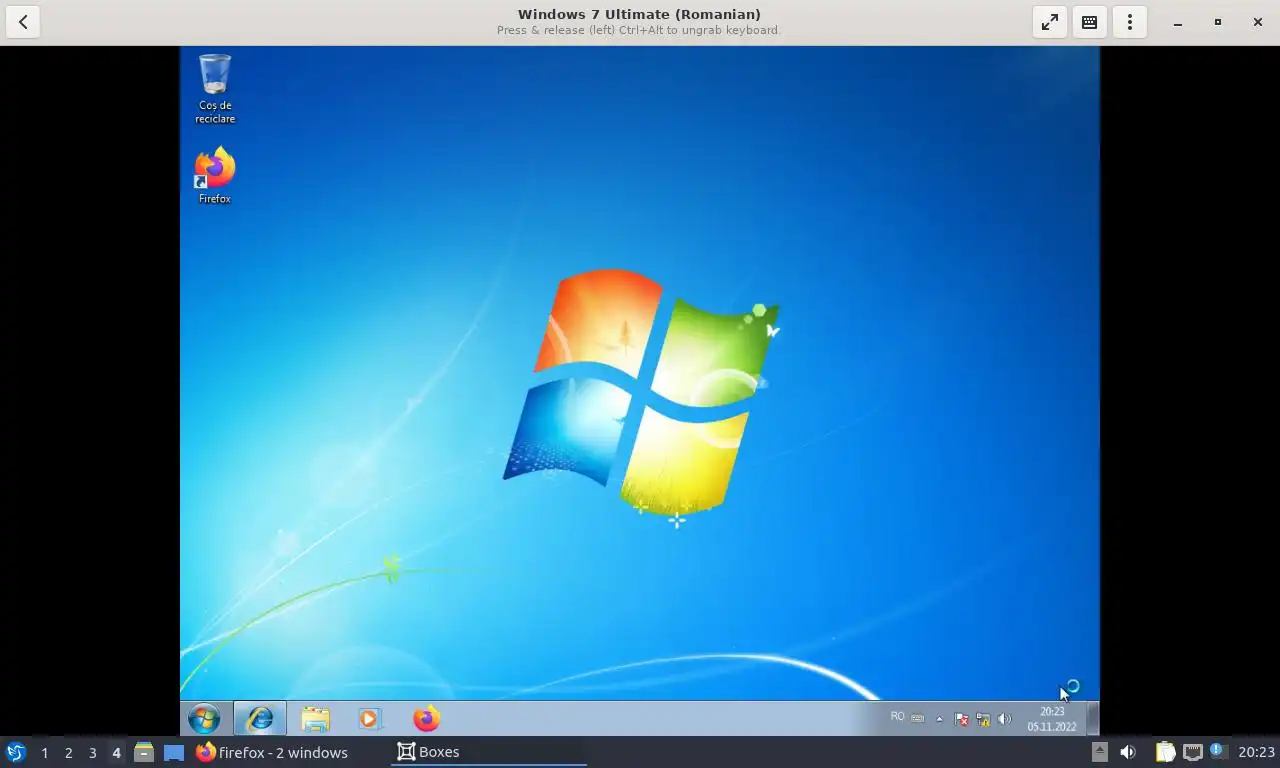Click the blue show desktop icon in host panel
Viewport: 1280px width, 768px height.
[174, 752]
